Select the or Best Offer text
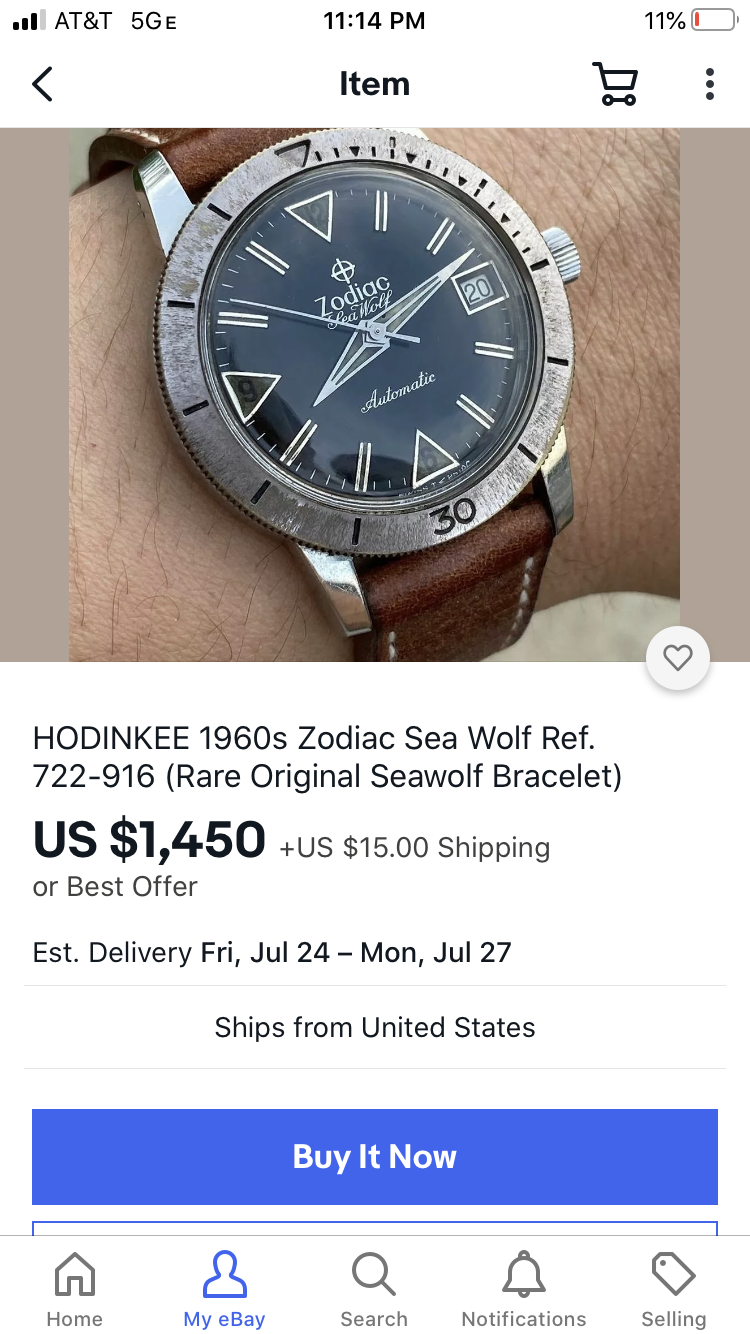 [x=115, y=887]
